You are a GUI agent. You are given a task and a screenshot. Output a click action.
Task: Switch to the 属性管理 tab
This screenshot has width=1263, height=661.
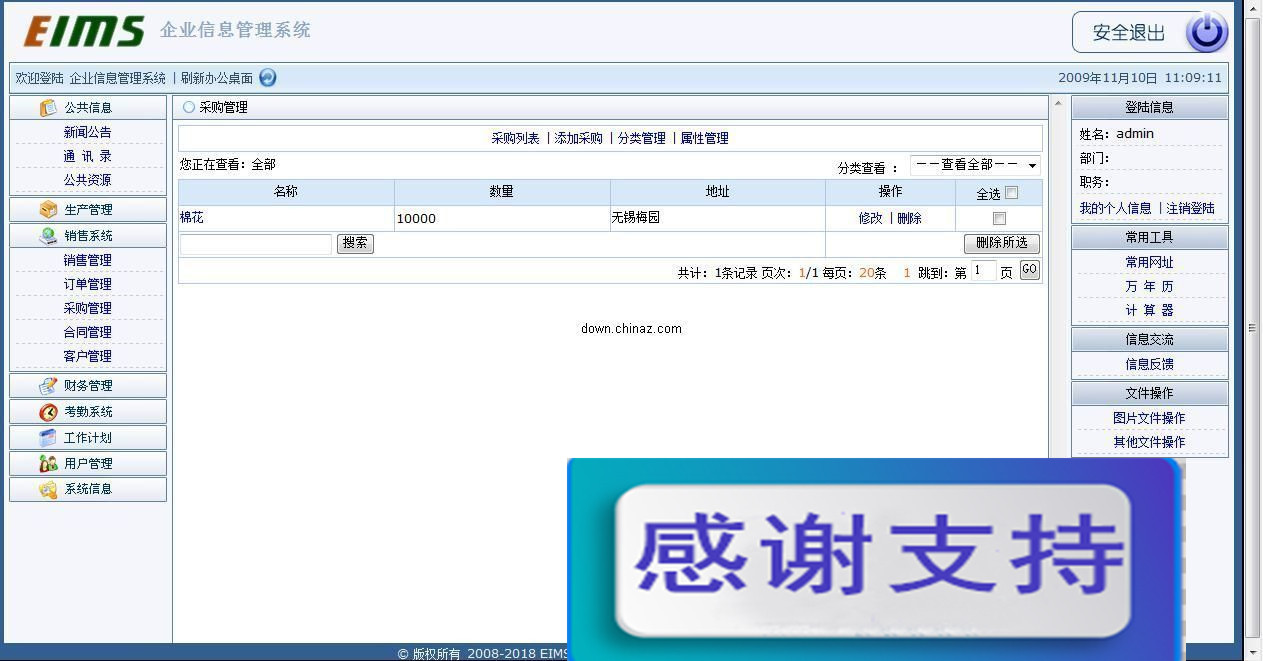click(705, 138)
